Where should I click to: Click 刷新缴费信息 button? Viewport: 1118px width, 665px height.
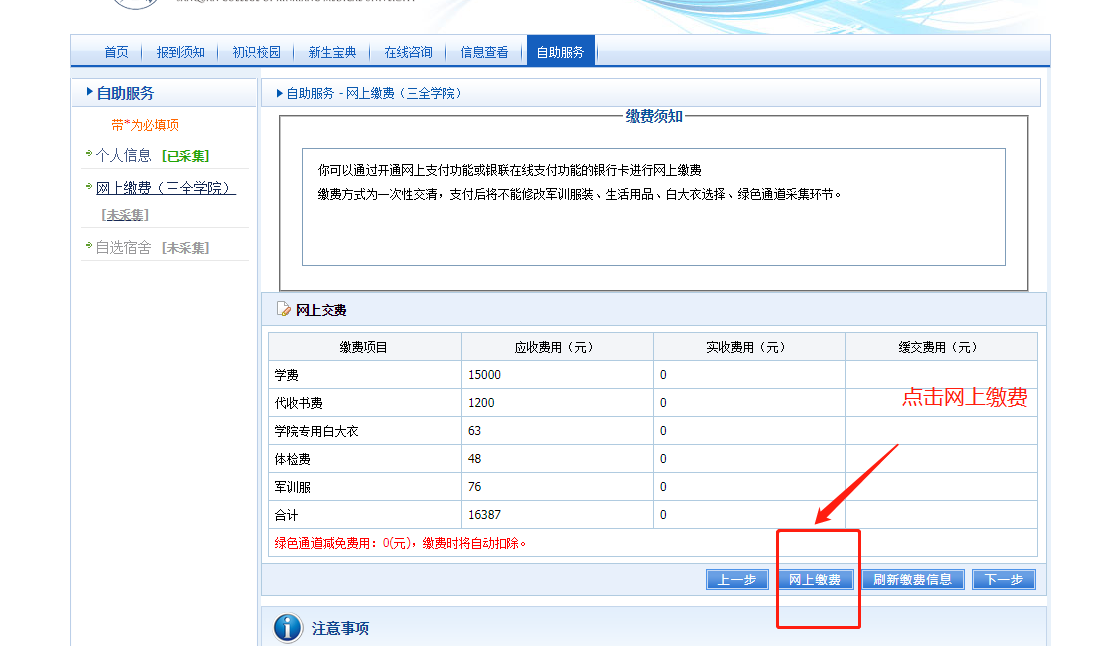(x=912, y=580)
